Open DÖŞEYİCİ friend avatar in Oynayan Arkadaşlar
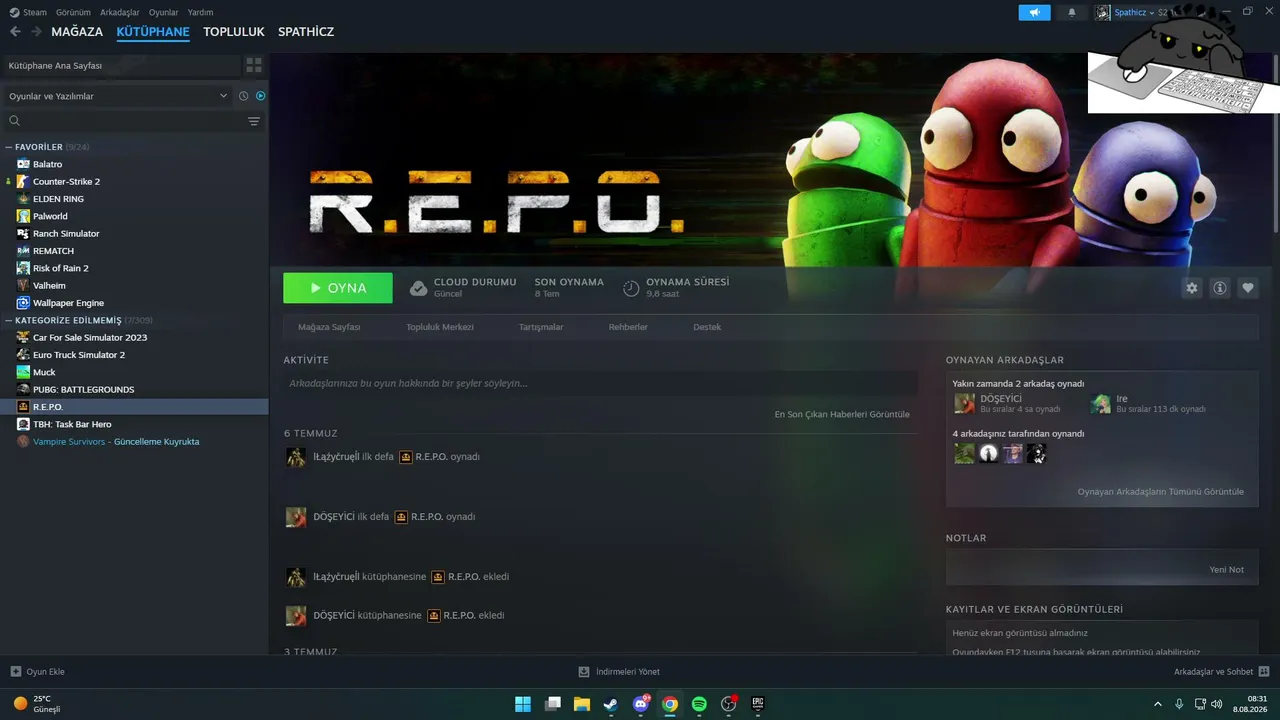Image resolution: width=1280 pixels, height=720 pixels. pos(964,403)
